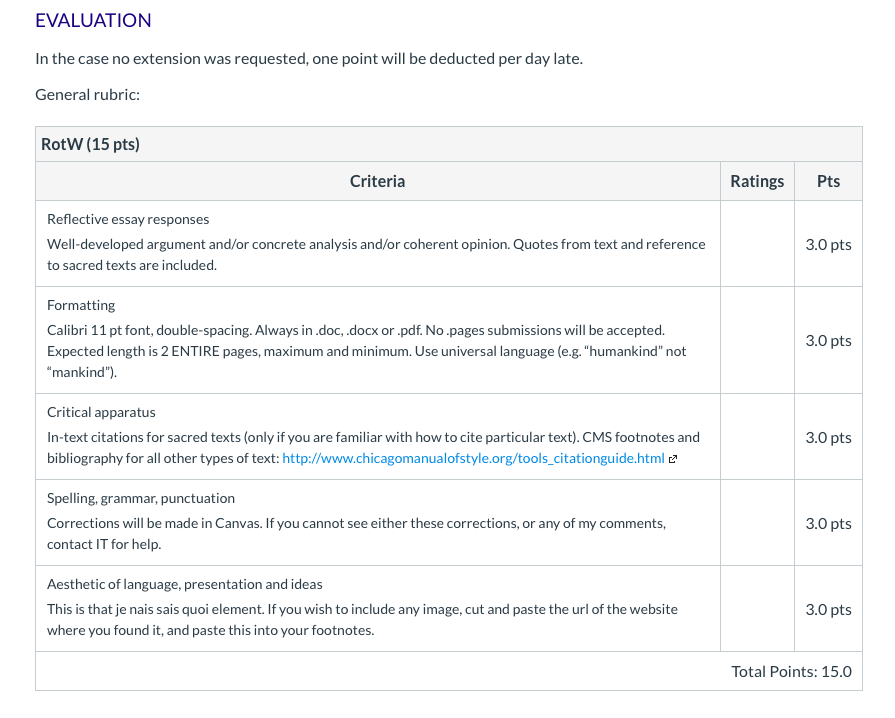The width and height of the screenshot is (895, 718).
Task: Open the Chicago Manual of Style citation guide link
Action: tap(473, 458)
